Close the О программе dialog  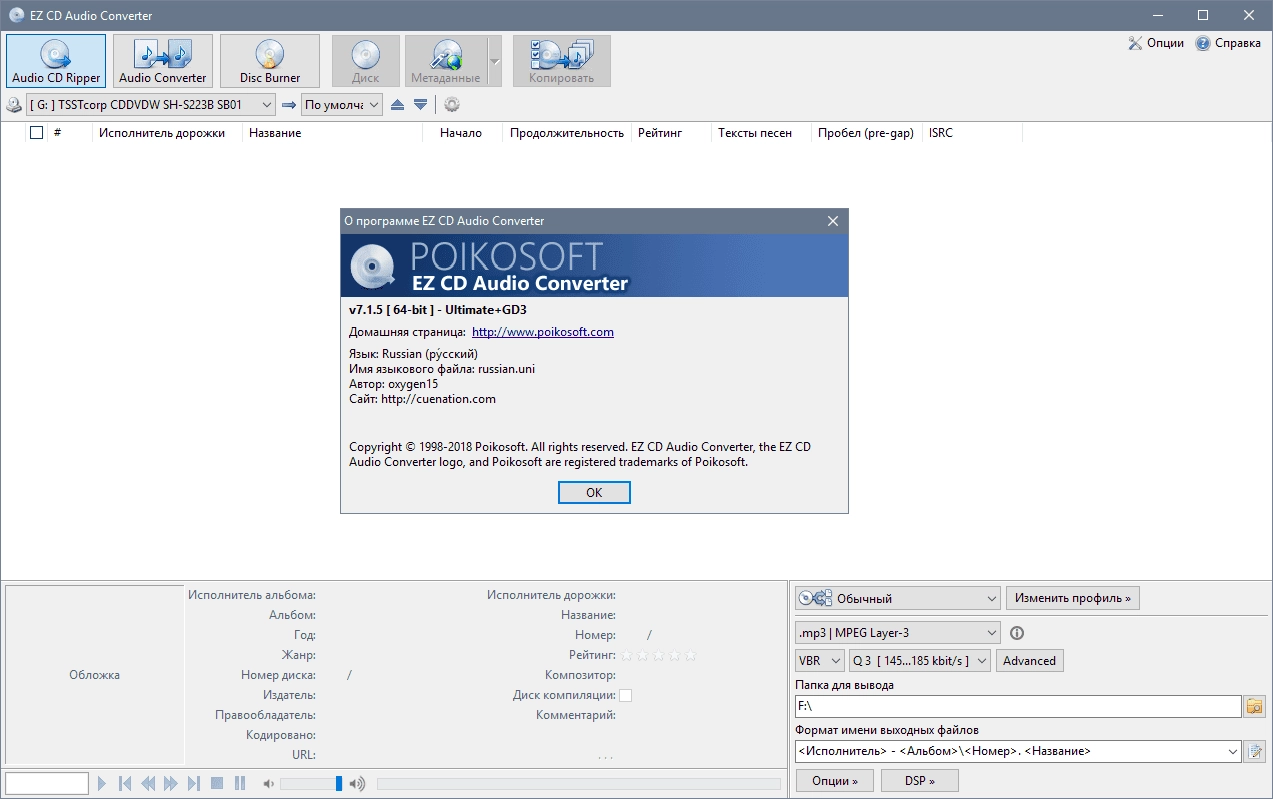832,221
